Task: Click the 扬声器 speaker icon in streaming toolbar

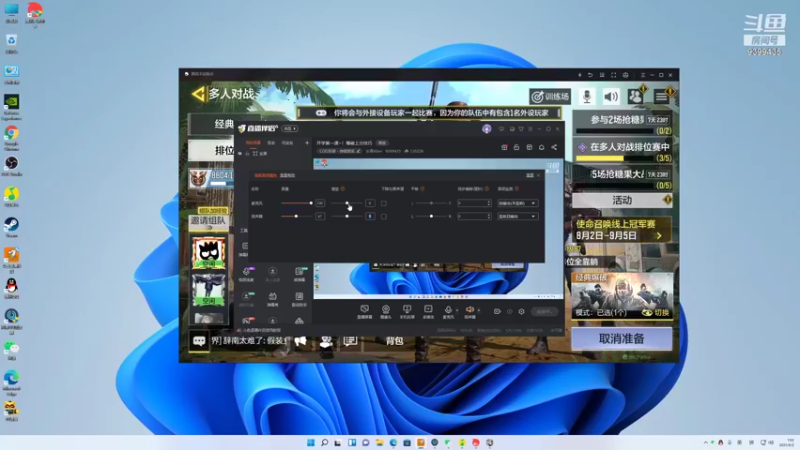Action: pos(470,312)
